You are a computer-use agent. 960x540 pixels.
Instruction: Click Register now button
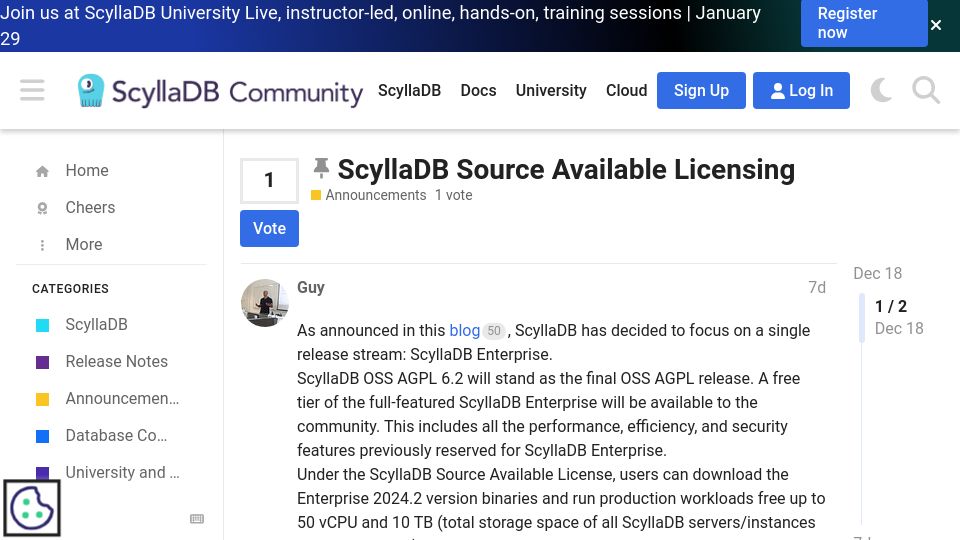click(864, 23)
